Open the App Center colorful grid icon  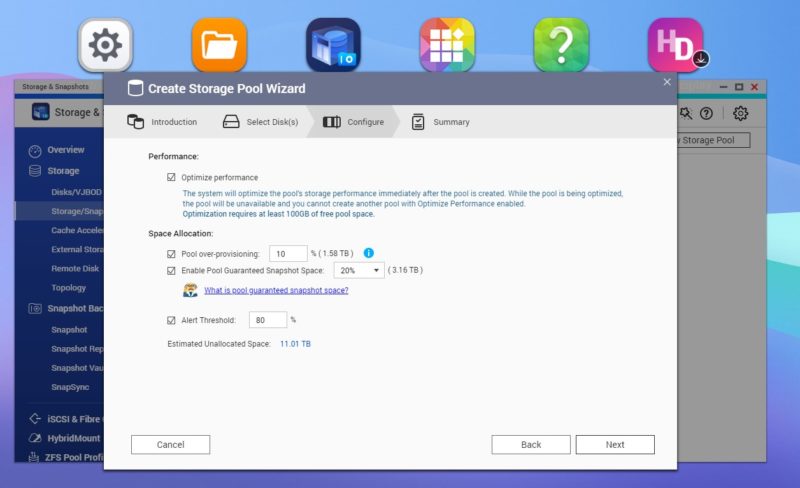click(x=447, y=45)
